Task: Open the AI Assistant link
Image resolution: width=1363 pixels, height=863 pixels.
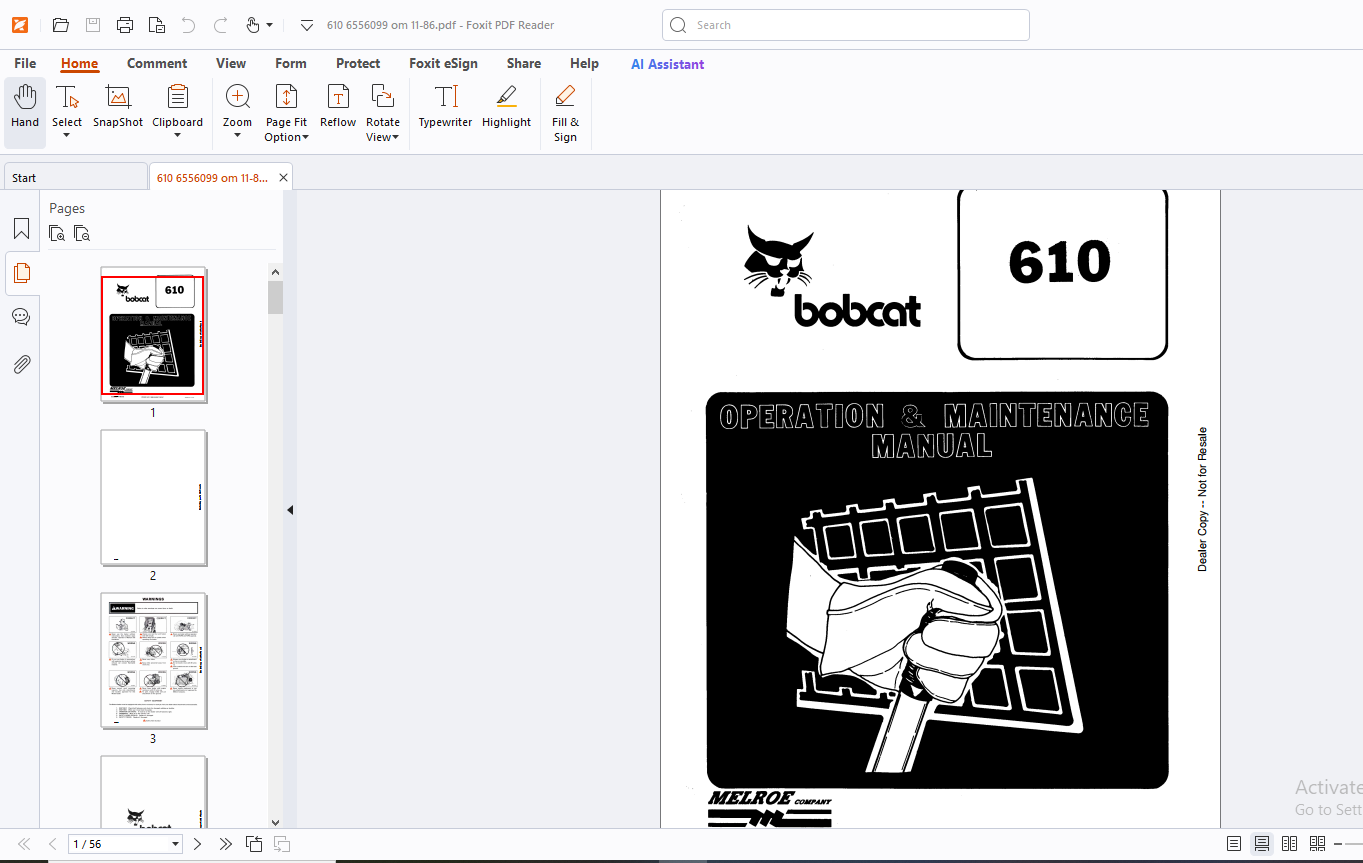Action: [x=667, y=64]
